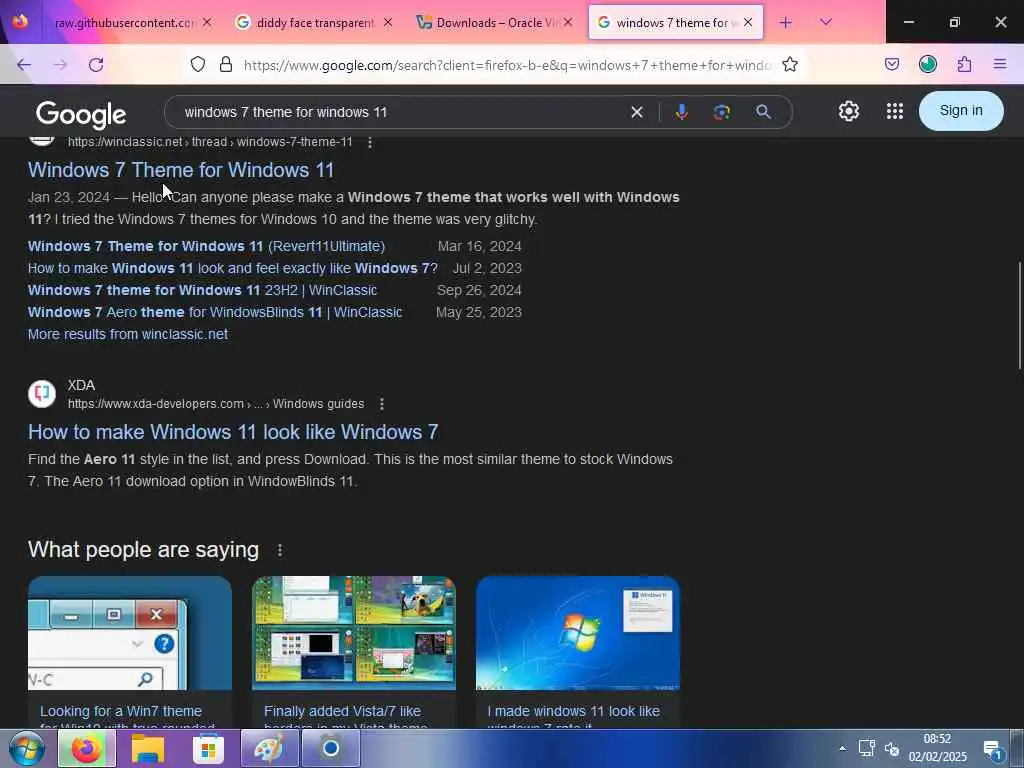Screen dimensions: 1024x768
Task: Click the xda-developers.com breadcrumb URL
Action: point(216,404)
